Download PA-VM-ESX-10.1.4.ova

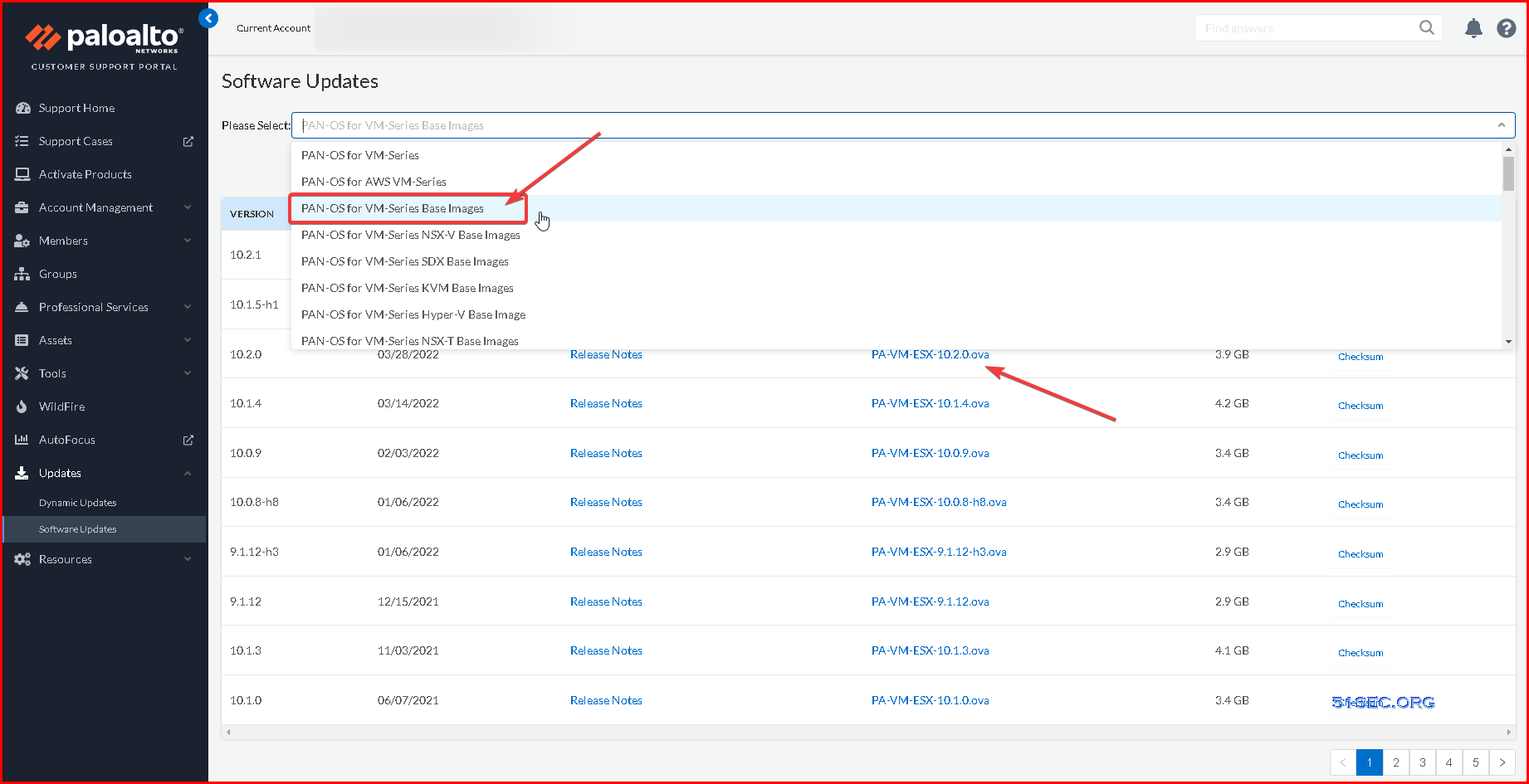pyautogui.click(x=930, y=403)
